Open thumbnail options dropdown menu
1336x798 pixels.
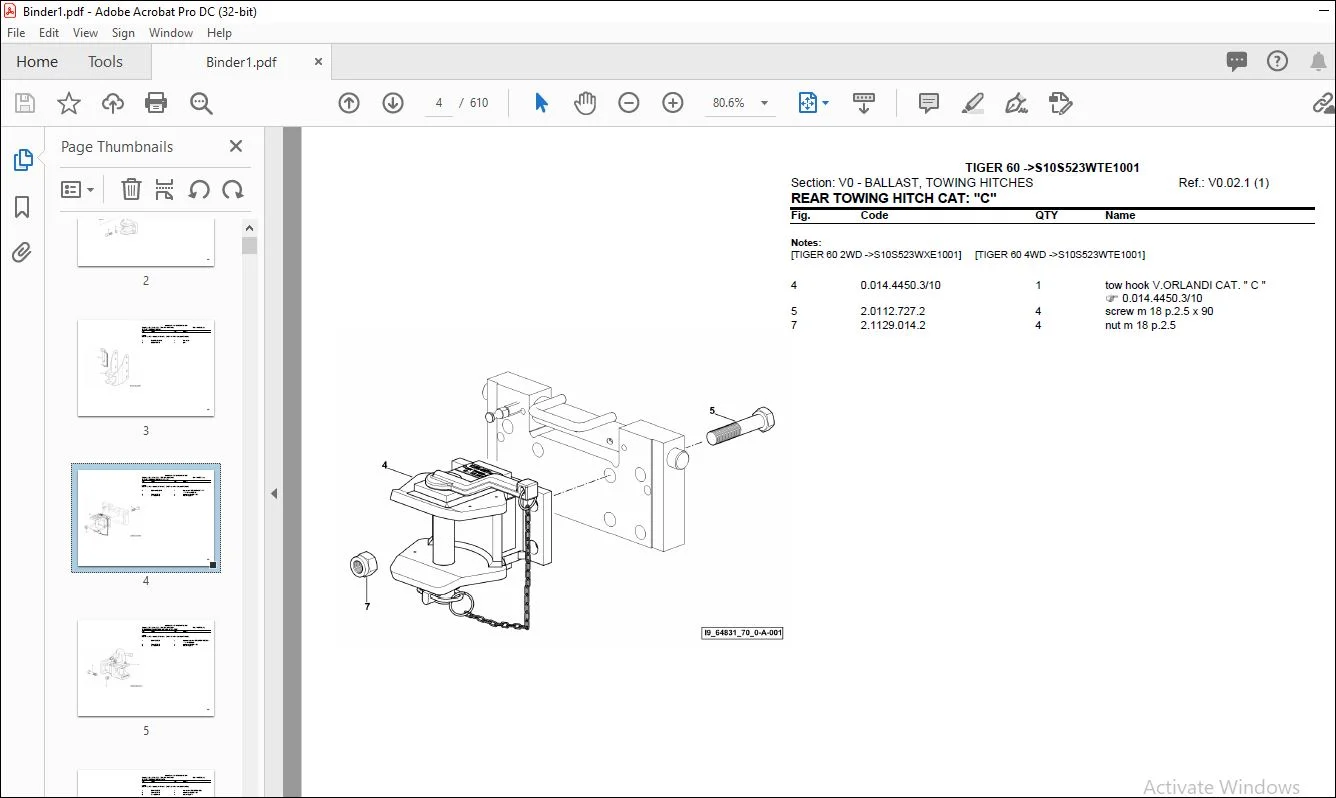point(77,189)
